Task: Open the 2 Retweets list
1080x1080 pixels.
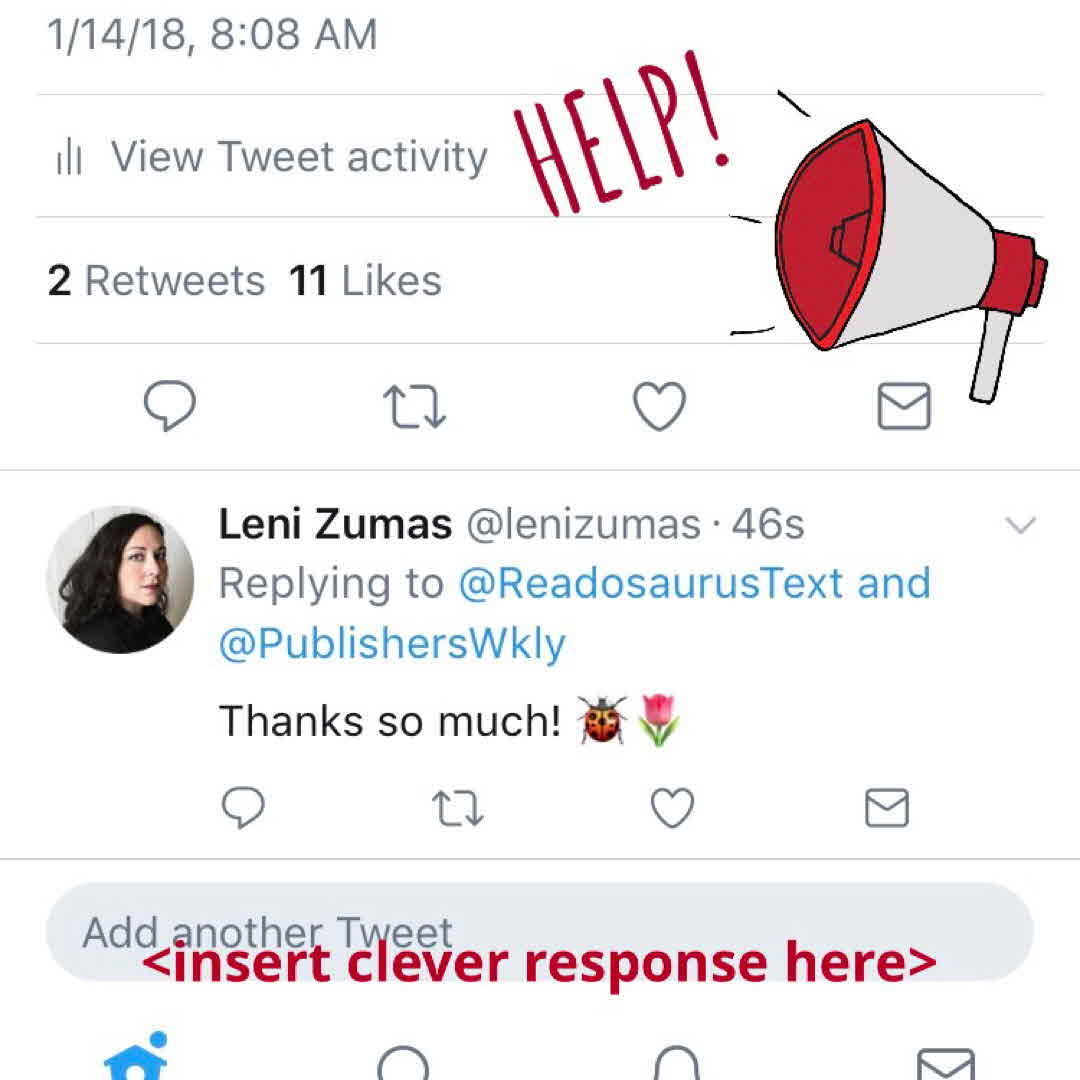Action: pos(156,281)
